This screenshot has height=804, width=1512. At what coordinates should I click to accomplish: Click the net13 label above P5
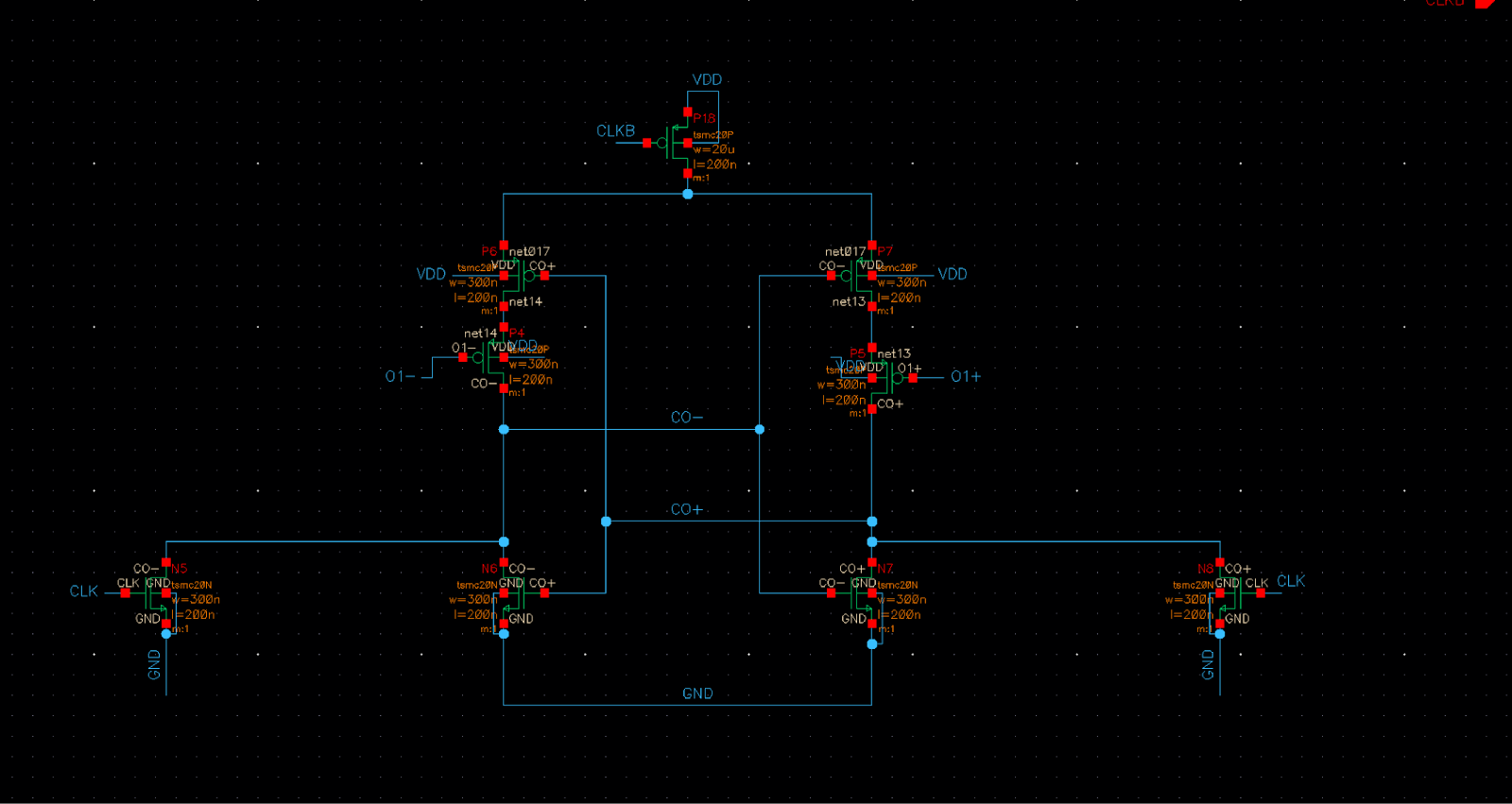(x=894, y=353)
